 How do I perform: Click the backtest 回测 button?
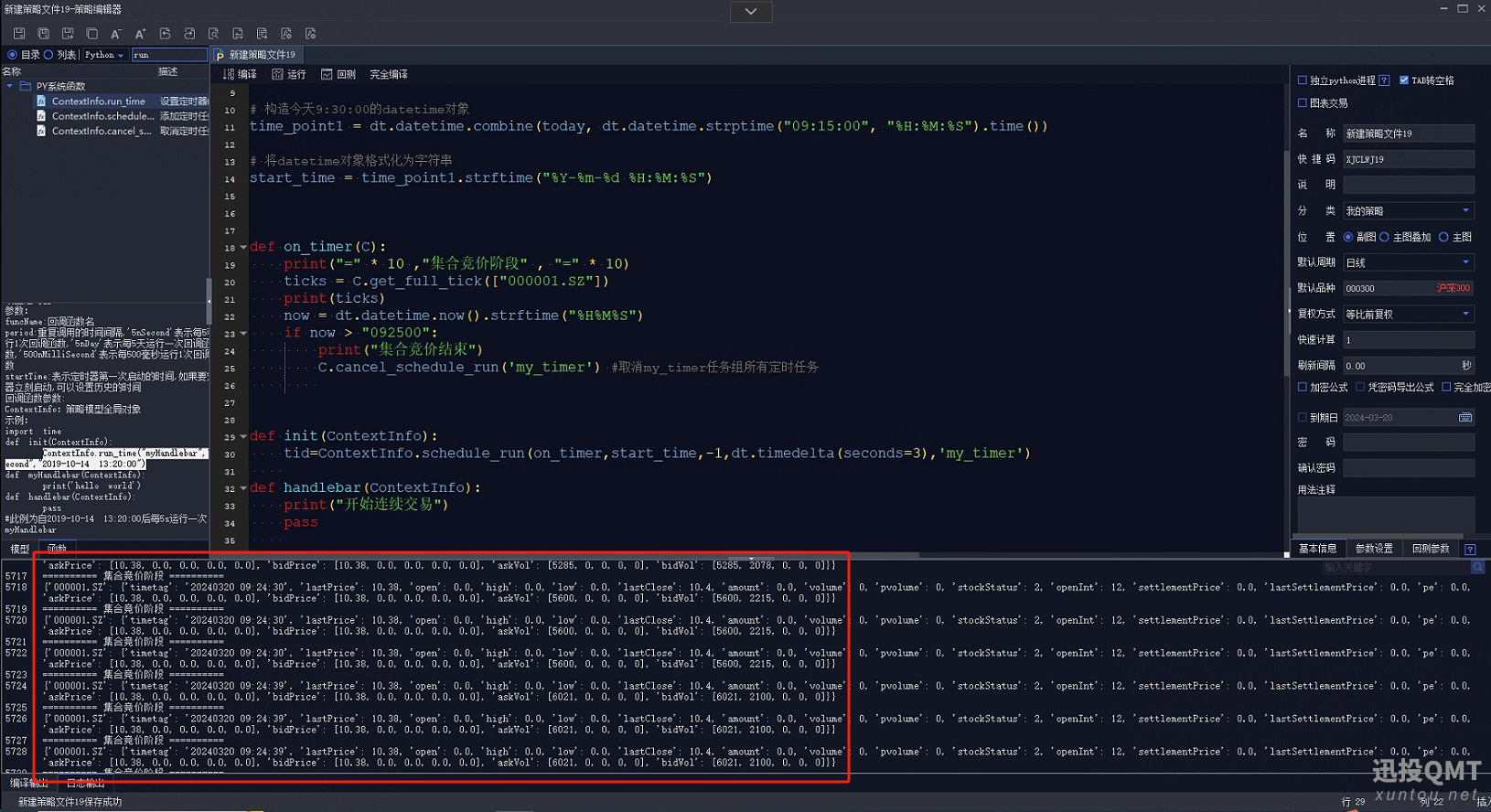pos(338,74)
